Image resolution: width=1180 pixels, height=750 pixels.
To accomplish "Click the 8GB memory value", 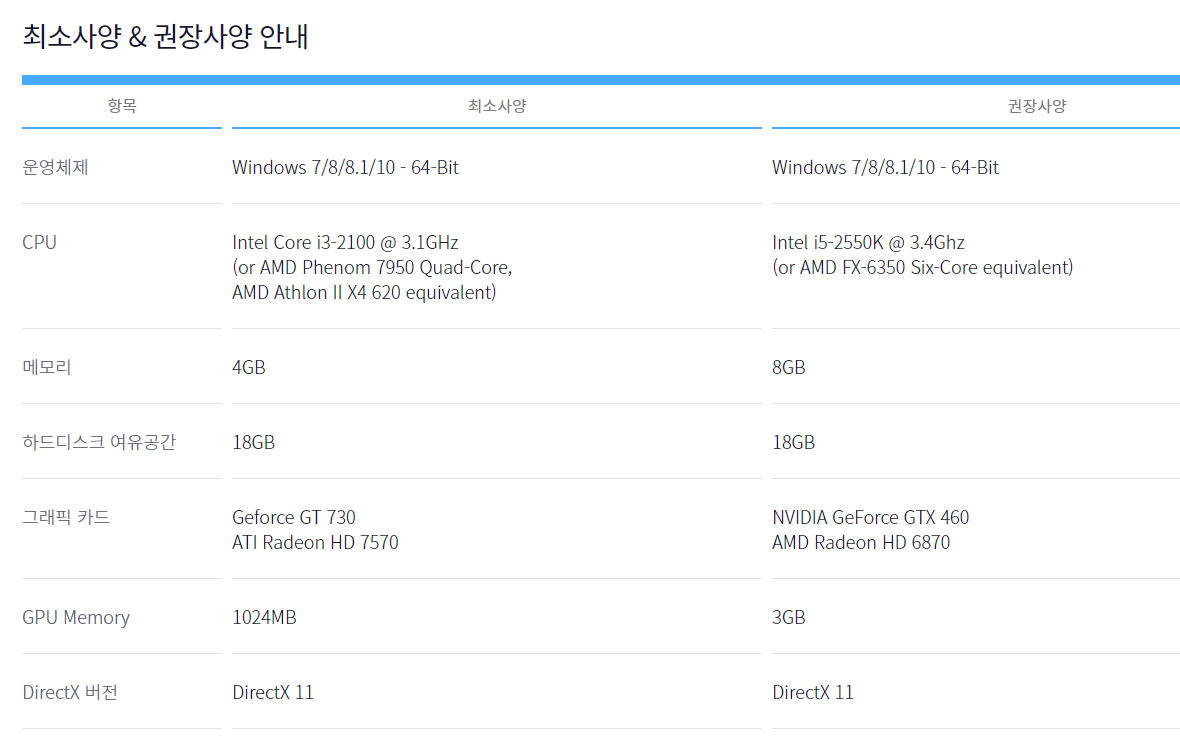I will [789, 367].
